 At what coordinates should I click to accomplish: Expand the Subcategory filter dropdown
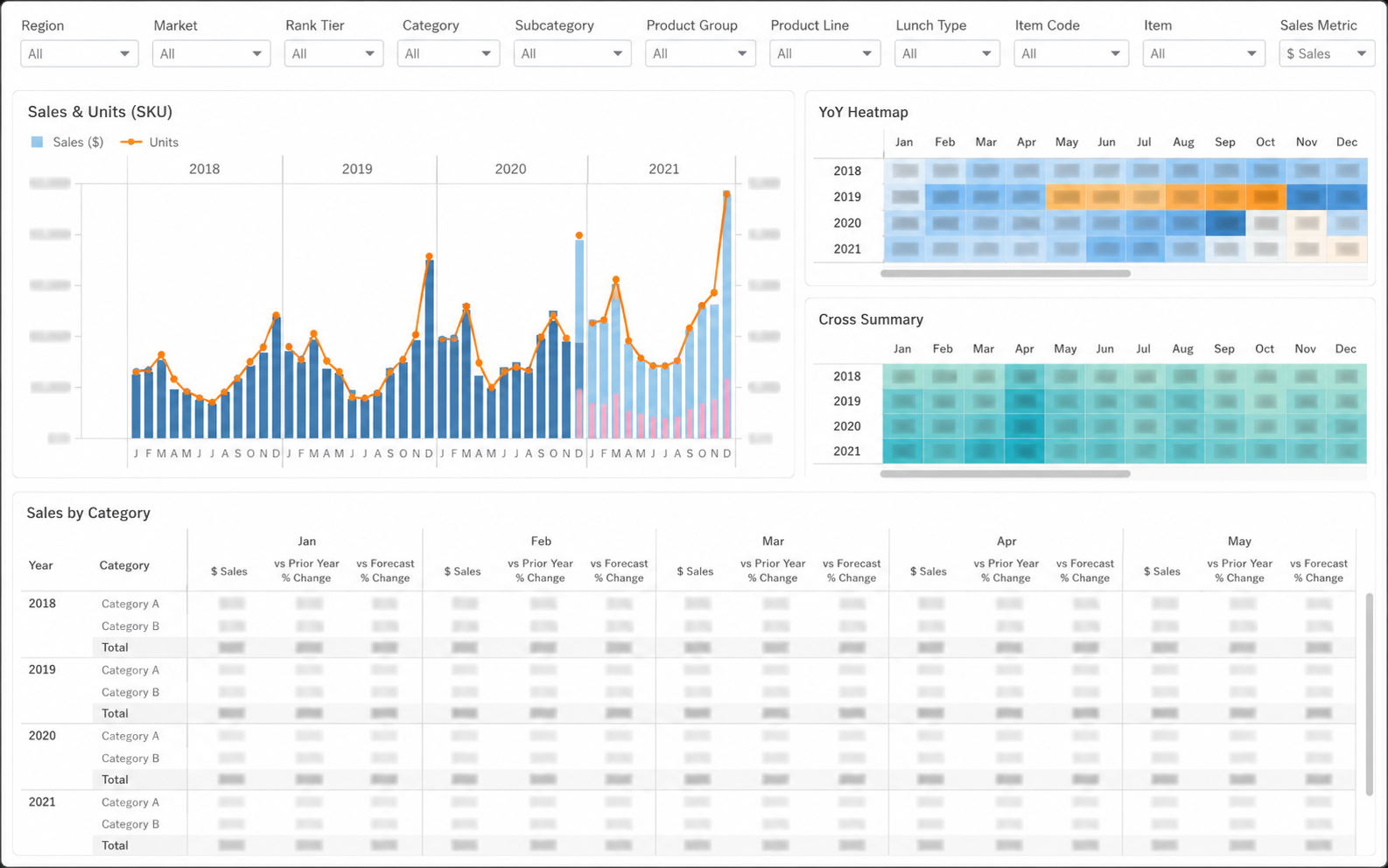pos(572,53)
